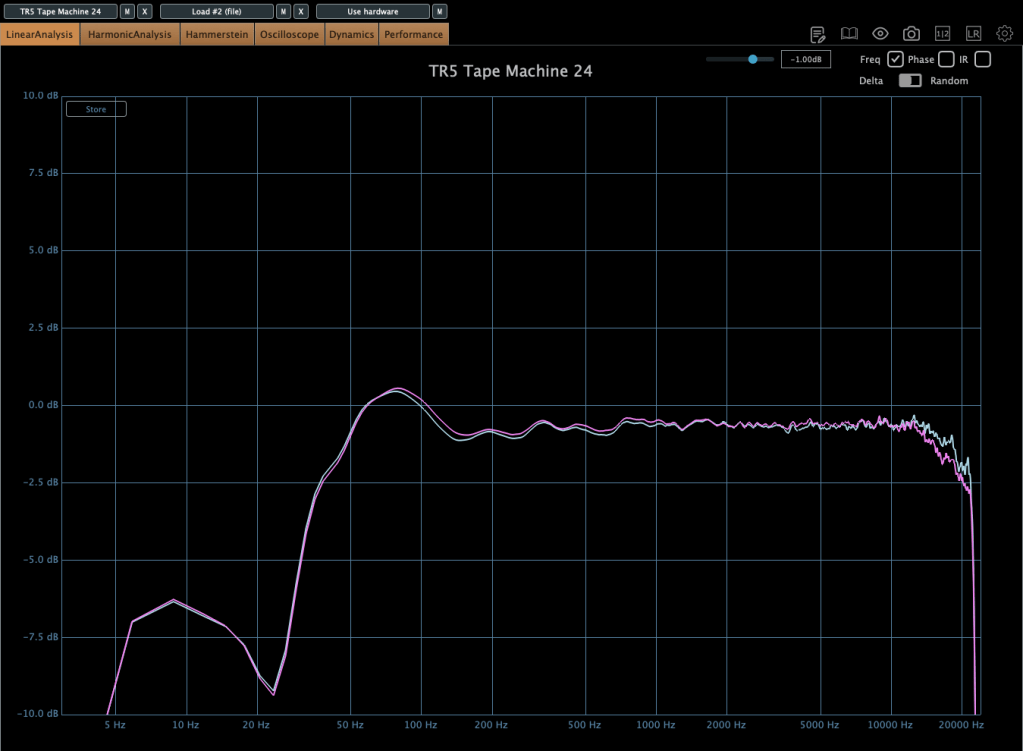Toggle the Delta/Random switch

coord(909,81)
